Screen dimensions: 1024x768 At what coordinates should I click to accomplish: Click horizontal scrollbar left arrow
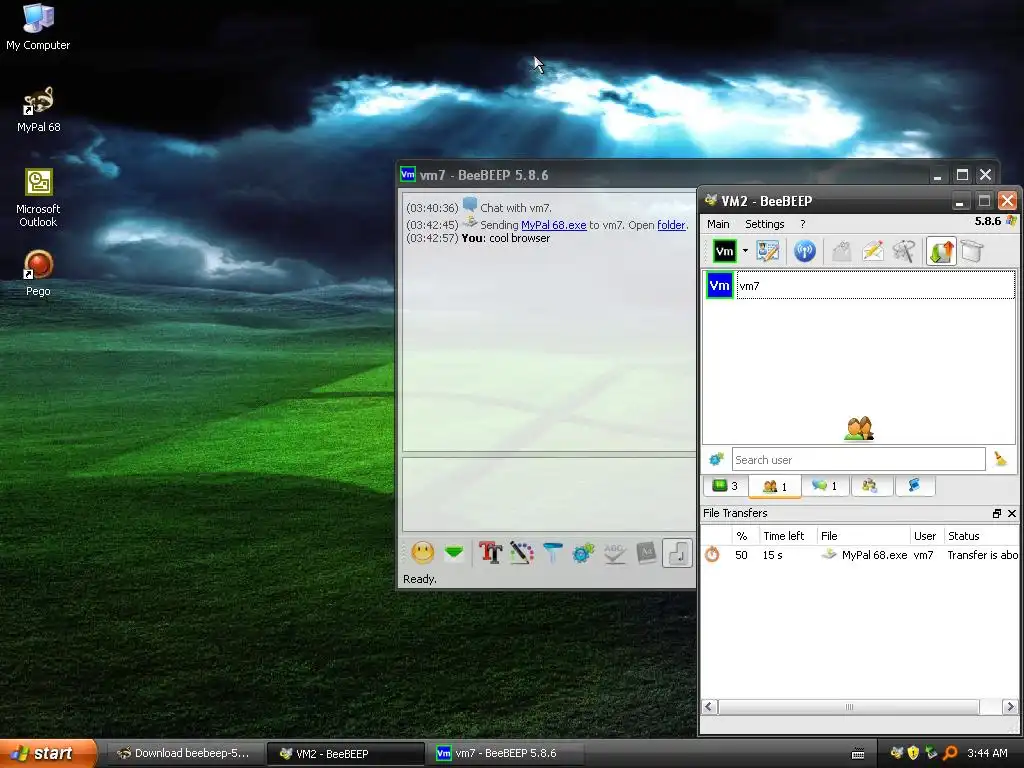pyautogui.click(x=709, y=707)
